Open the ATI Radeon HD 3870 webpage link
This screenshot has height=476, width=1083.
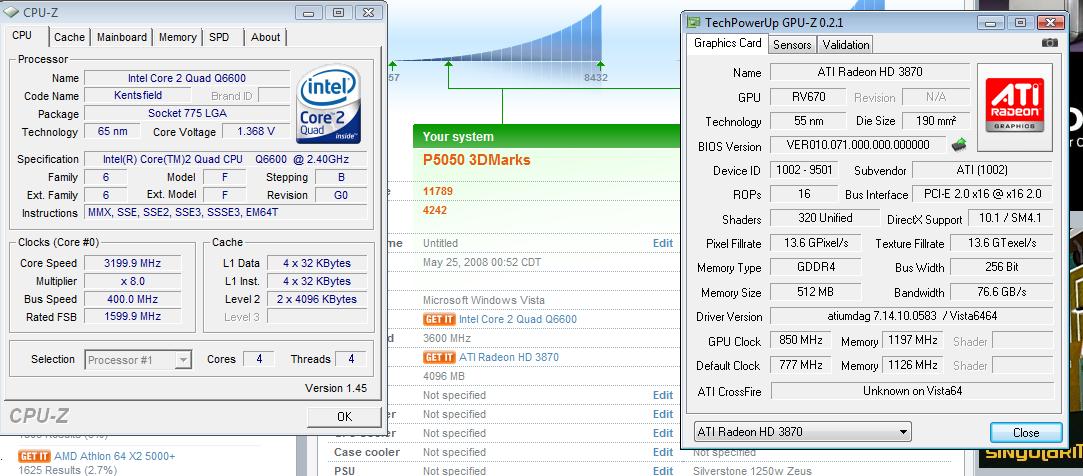[x=508, y=357]
